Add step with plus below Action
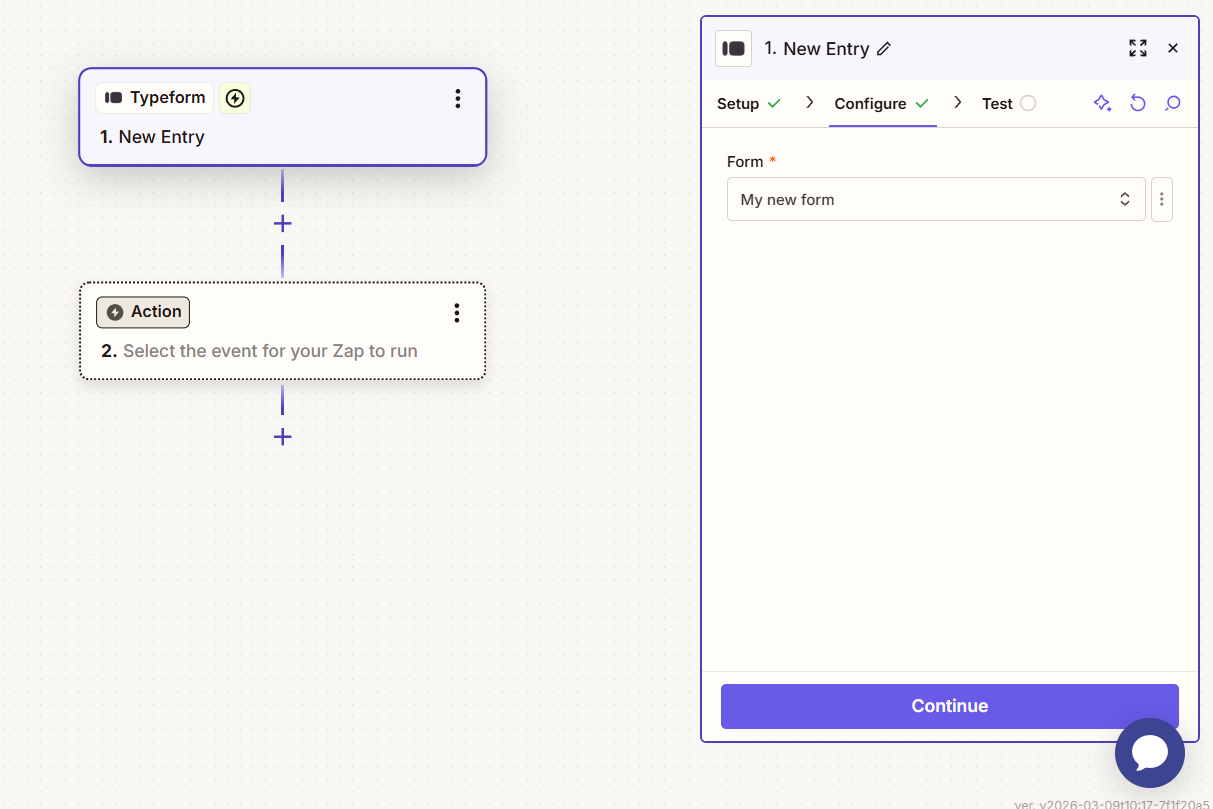1213x809 pixels. click(283, 437)
